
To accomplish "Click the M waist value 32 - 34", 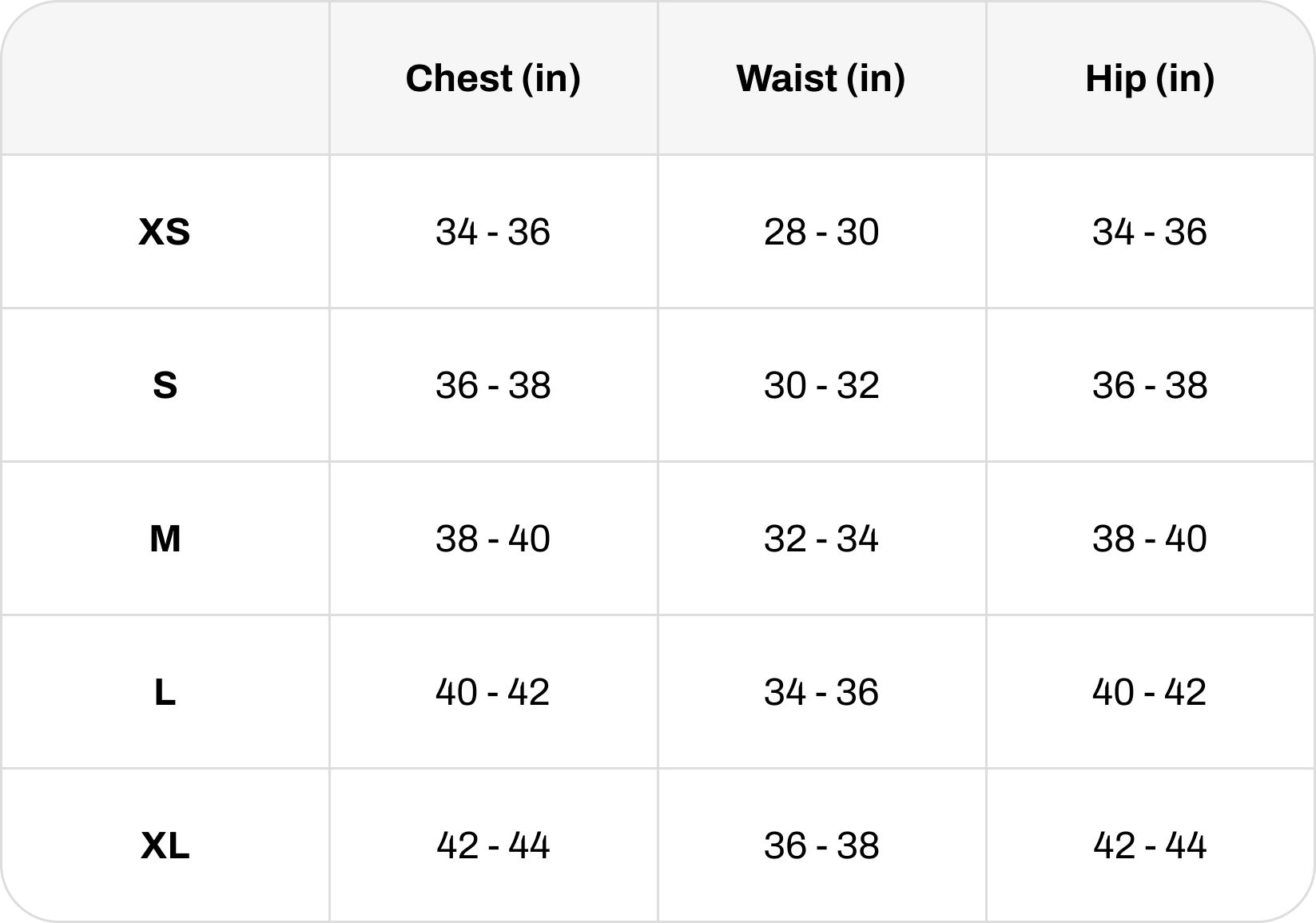I will [821, 539].
